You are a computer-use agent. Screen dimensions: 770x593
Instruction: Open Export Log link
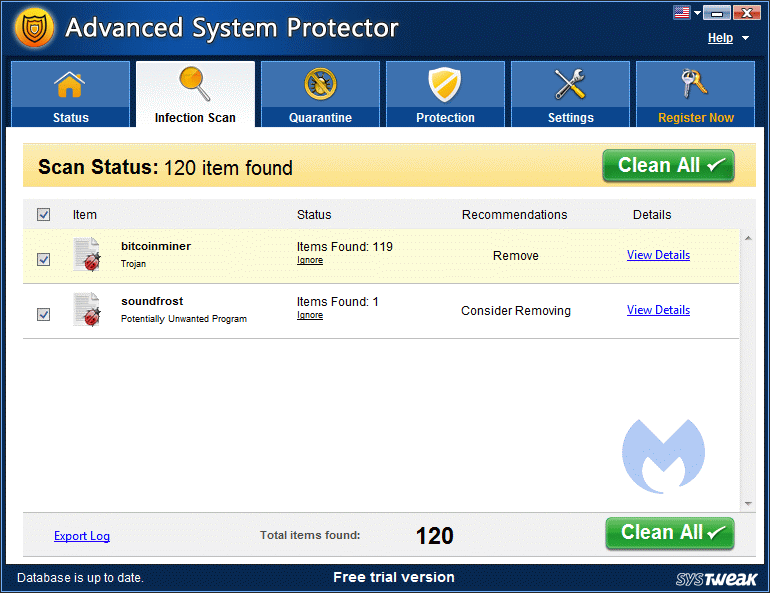82,536
